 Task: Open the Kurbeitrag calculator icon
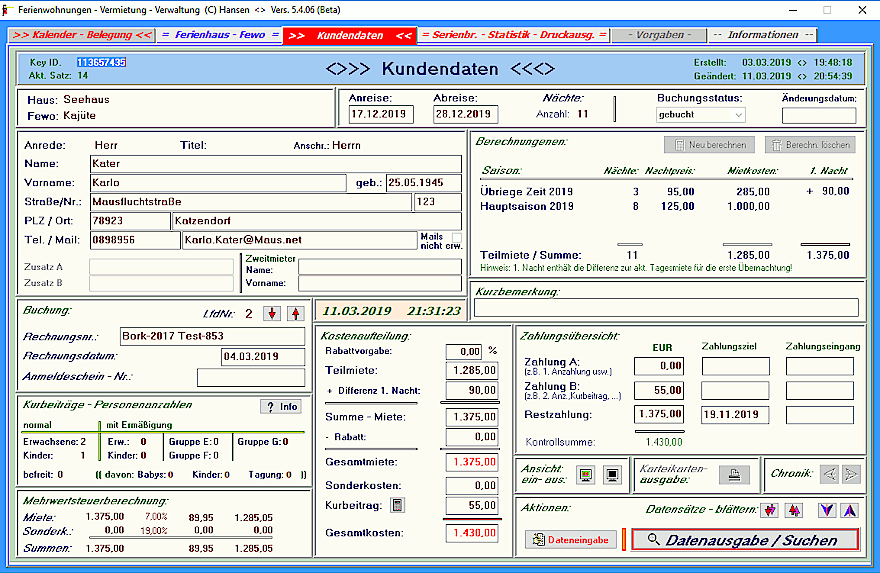point(398,506)
